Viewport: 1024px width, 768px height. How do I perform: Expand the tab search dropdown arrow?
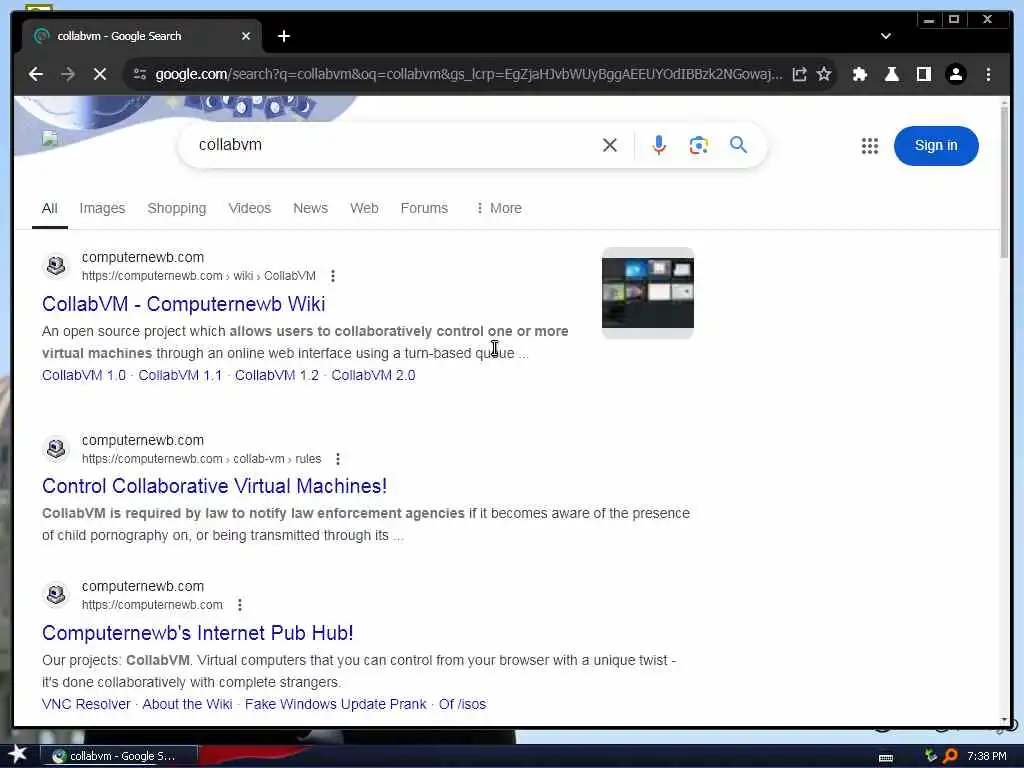pos(886,36)
